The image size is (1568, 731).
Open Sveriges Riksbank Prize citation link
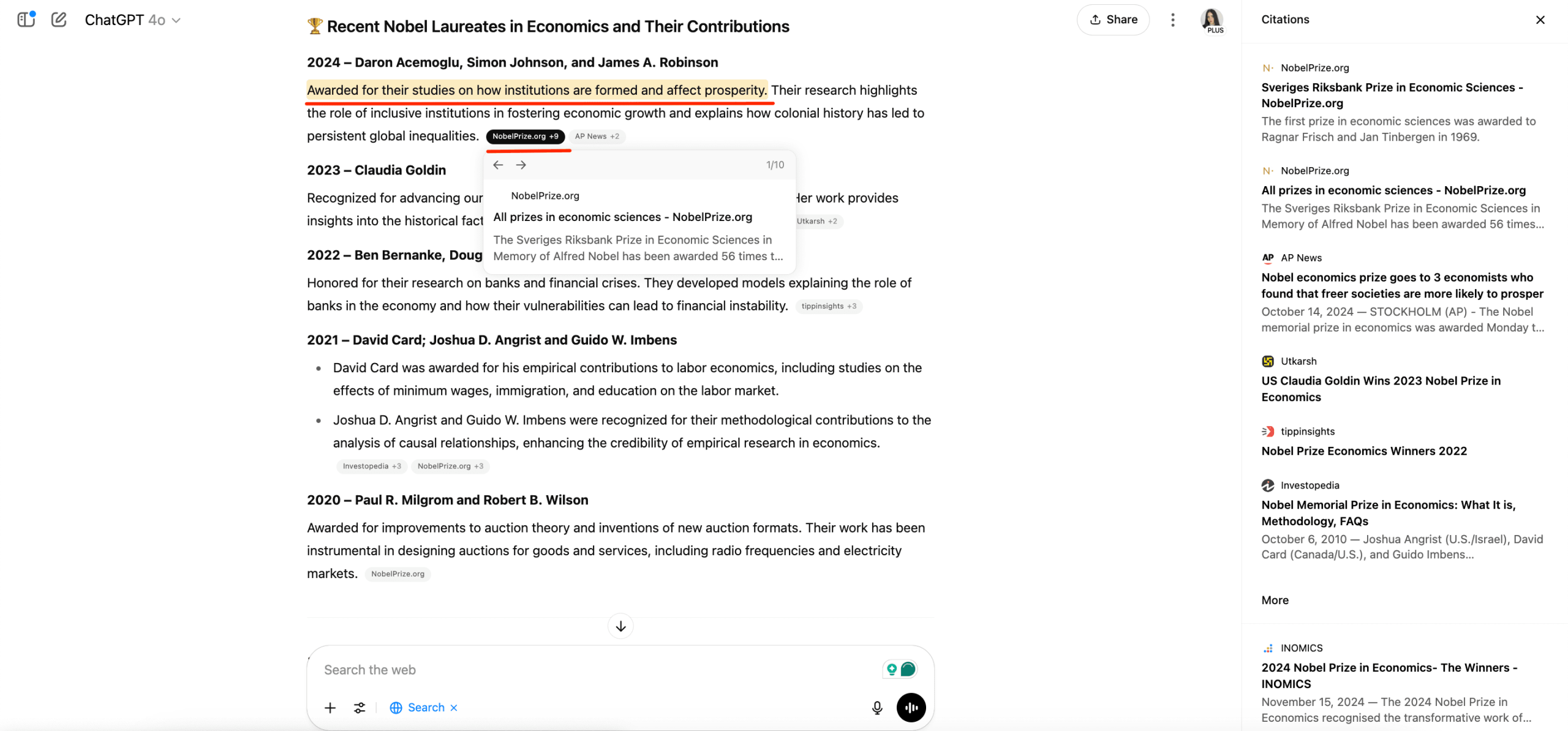(1392, 95)
